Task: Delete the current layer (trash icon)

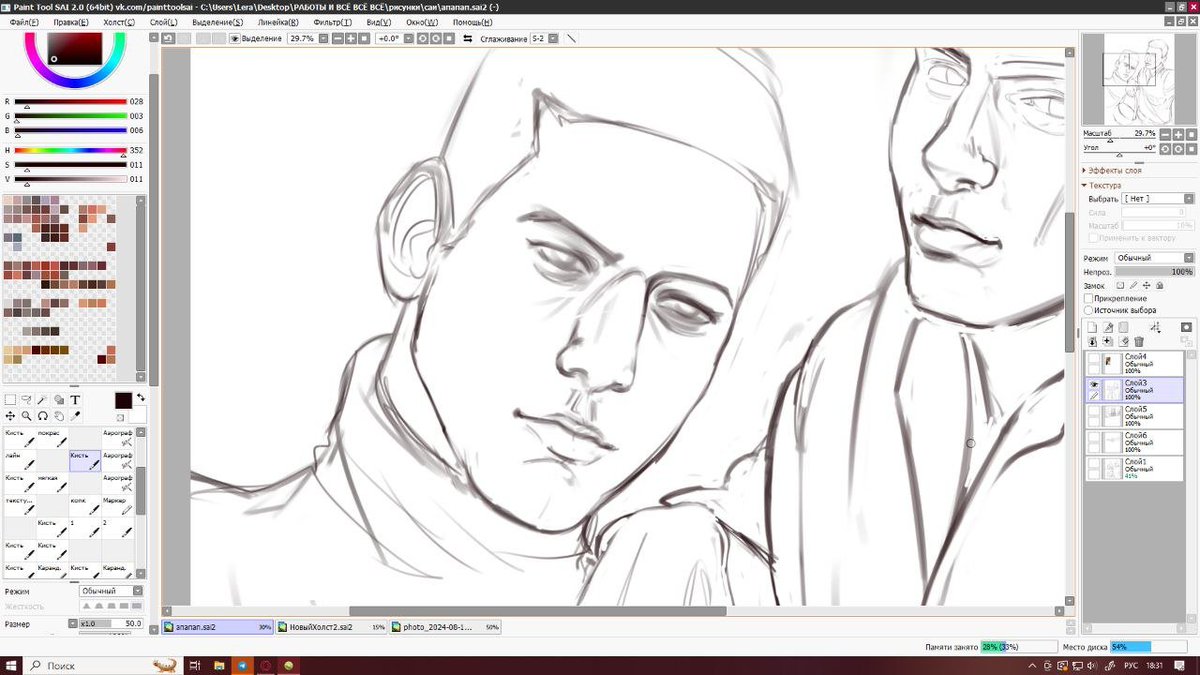Action: [1139, 342]
